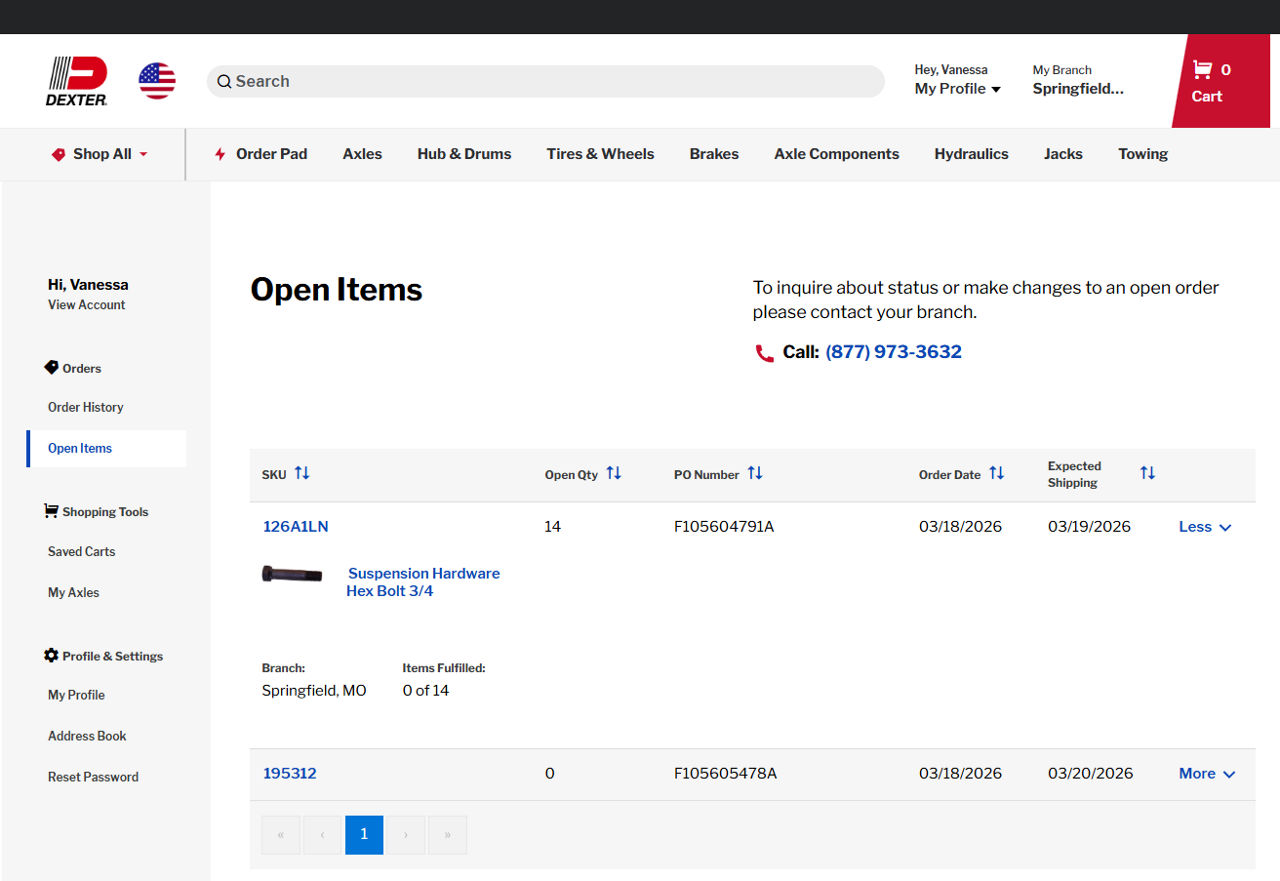Go to Order History in sidebar
Image resolution: width=1280 pixels, height=881 pixels.
coord(86,407)
